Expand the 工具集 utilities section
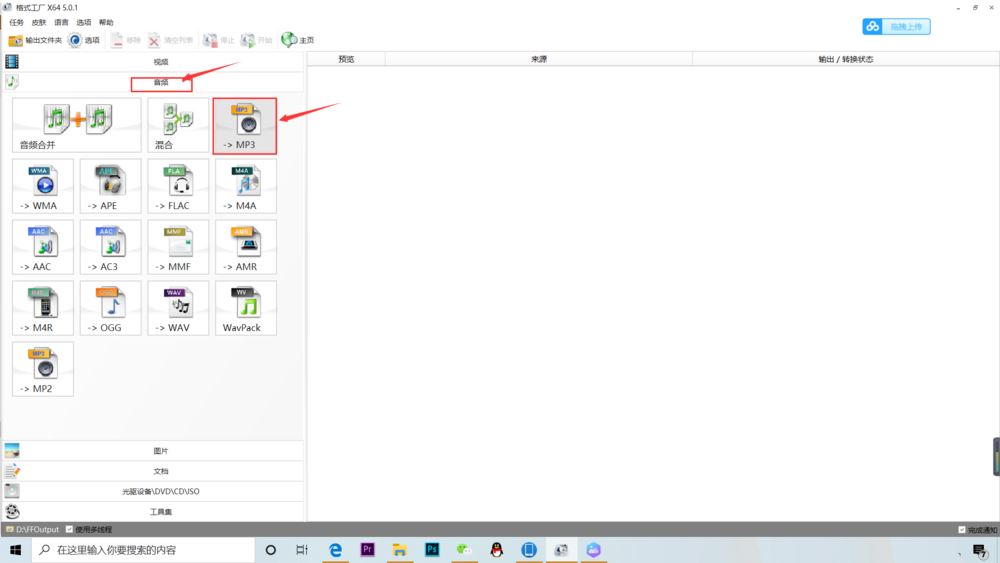The height and width of the screenshot is (563, 1000). (160, 512)
